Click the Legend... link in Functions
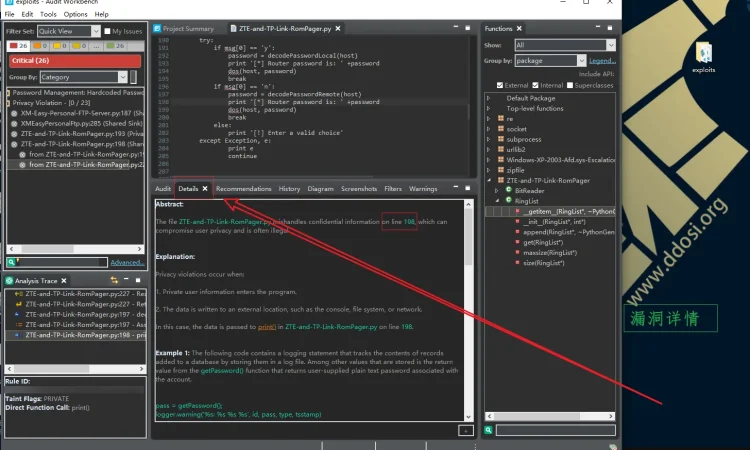 [602, 61]
